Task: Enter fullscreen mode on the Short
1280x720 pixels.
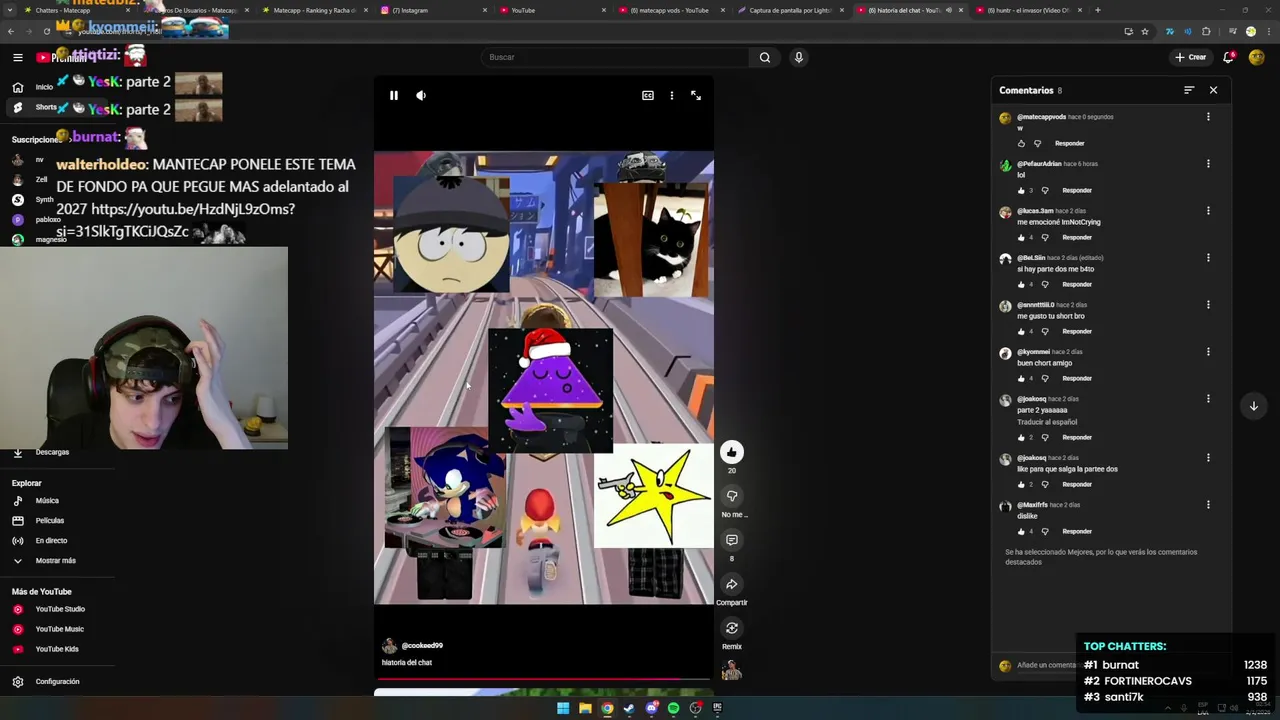Action: click(696, 96)
